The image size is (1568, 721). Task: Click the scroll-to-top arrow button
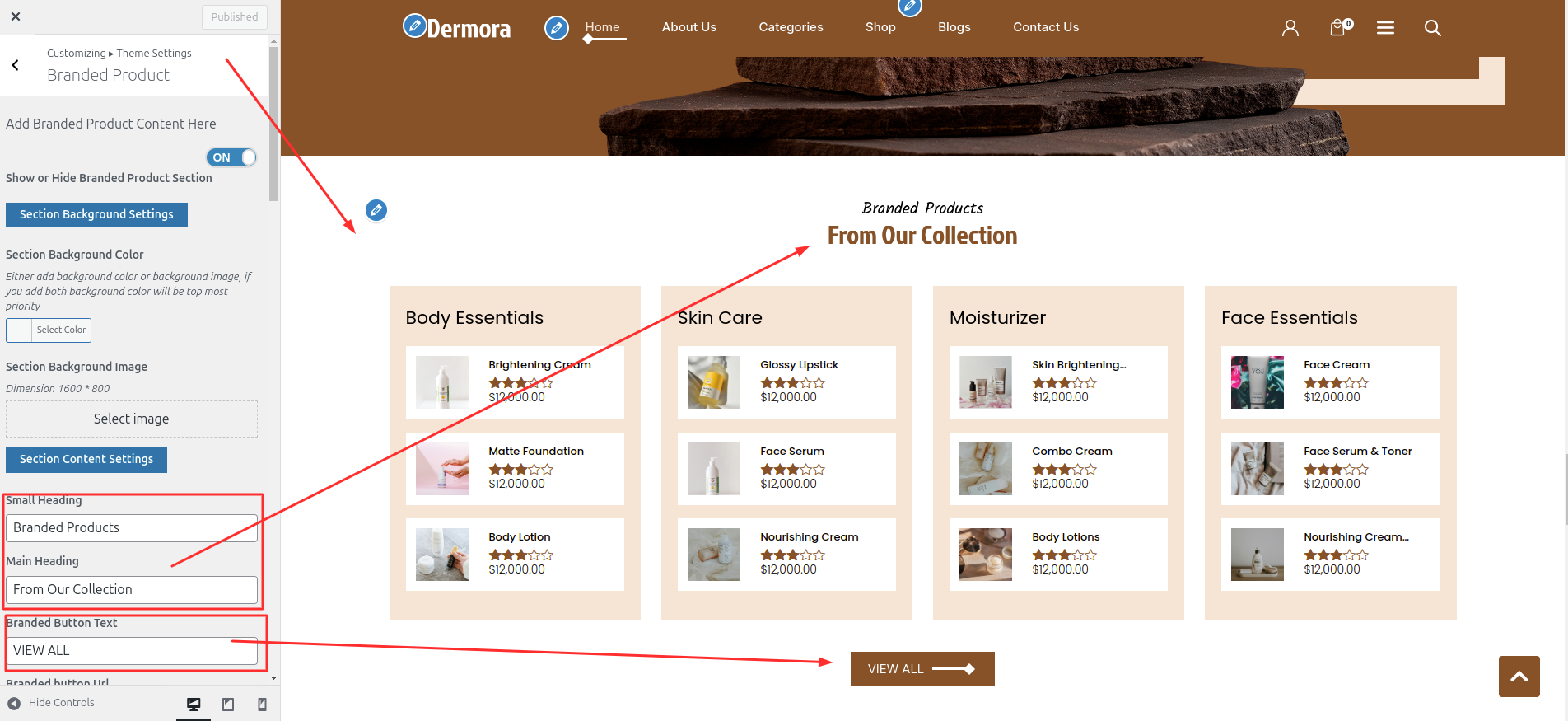(1519, 677)
